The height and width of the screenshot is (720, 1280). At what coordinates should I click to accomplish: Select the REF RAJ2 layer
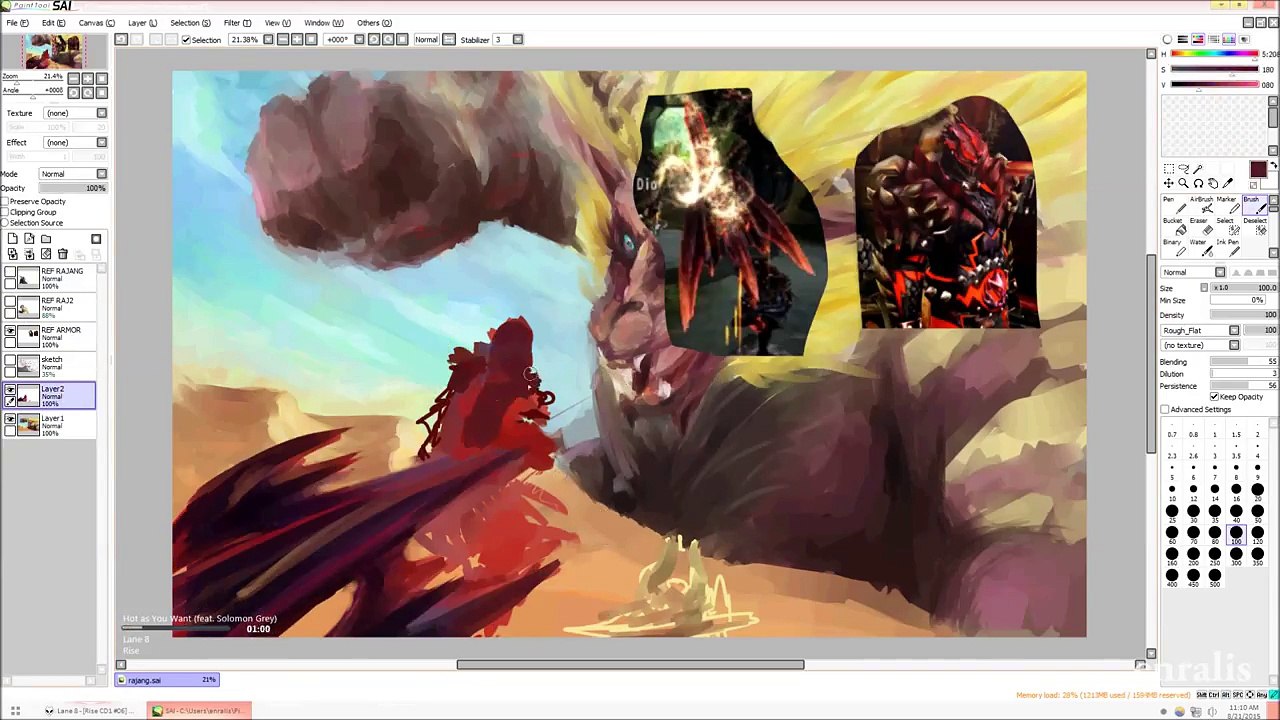pos(50,308)
